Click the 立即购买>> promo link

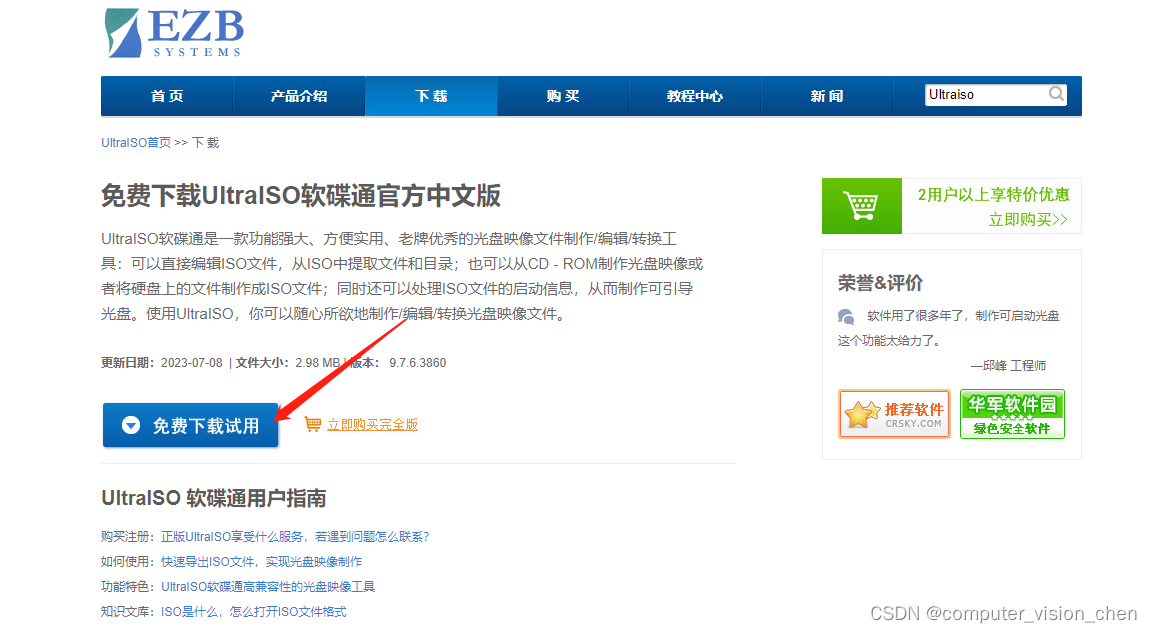1028,220
